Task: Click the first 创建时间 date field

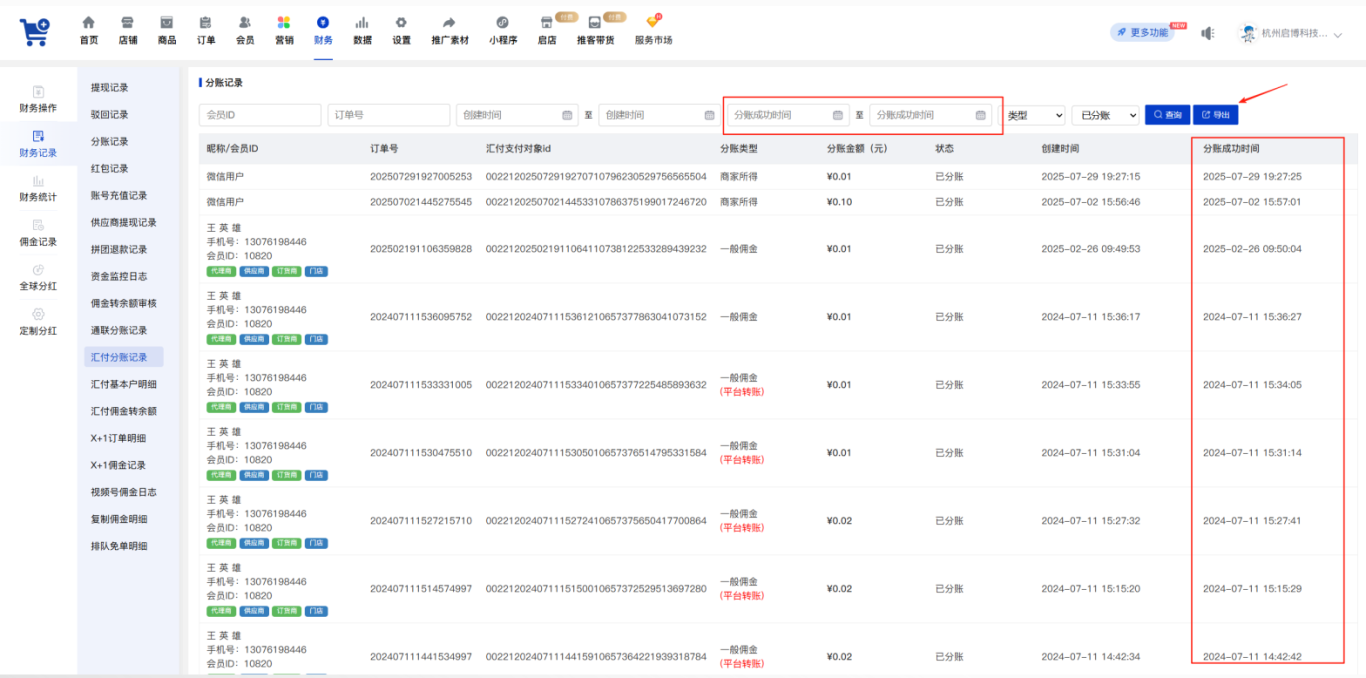Action: (x=517, y=115)
